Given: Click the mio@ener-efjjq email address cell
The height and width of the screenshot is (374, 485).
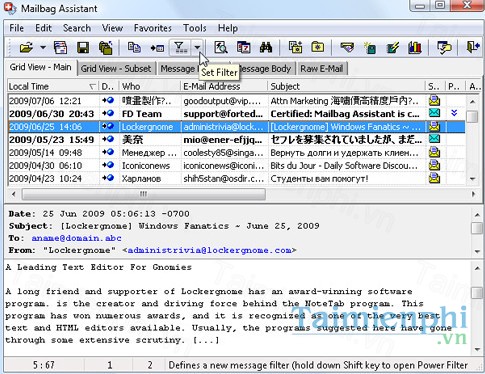Looking at the screenshot, I should pyautogui.click(x=224, y=140).
